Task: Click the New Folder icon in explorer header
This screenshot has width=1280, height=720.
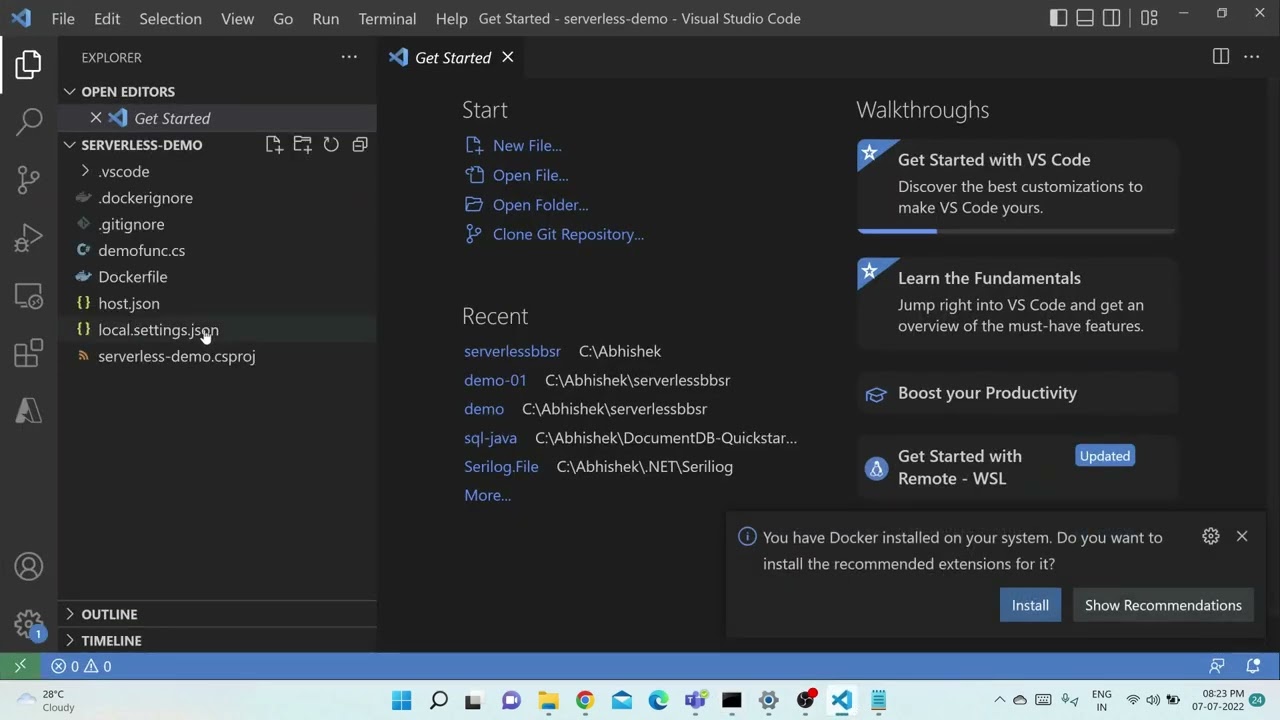Action: coord(302,145)
